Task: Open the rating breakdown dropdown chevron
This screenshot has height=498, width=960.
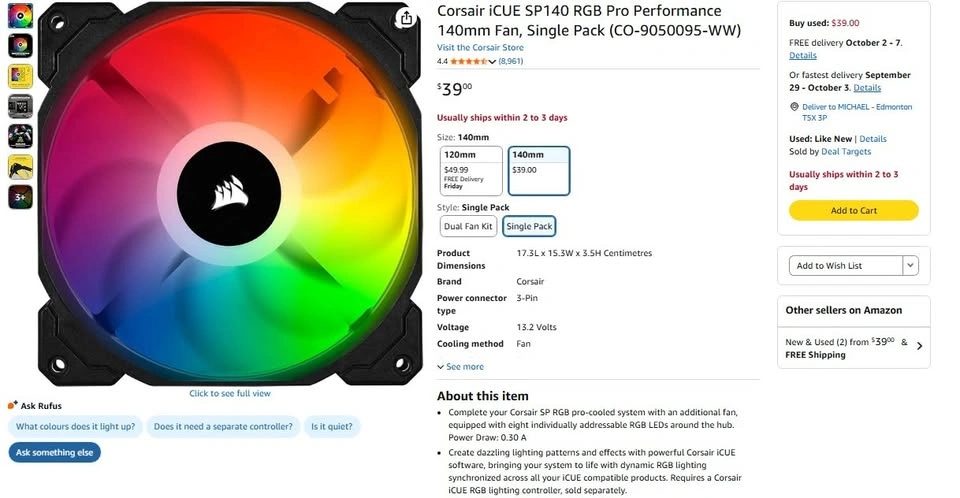Action: pos(493,62)
